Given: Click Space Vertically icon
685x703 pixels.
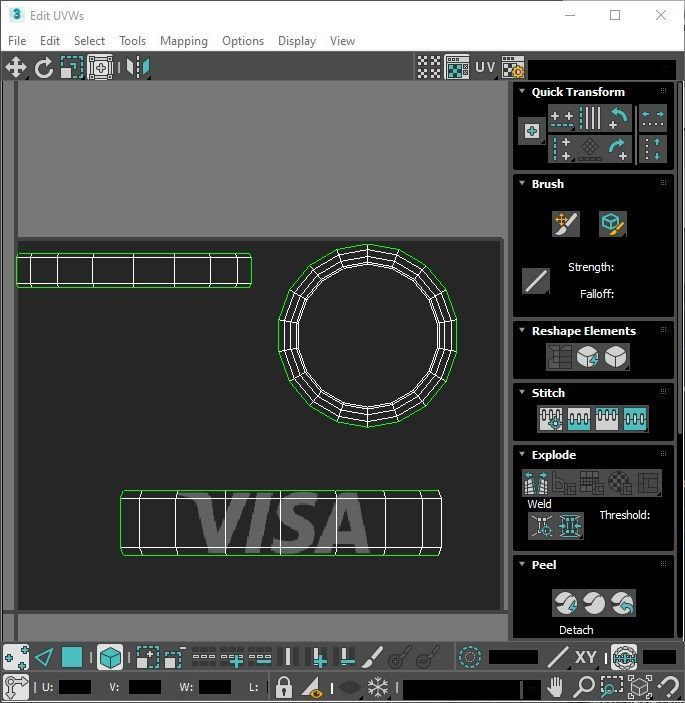Looking at the screenshot, I should click(x=653, y=149).
